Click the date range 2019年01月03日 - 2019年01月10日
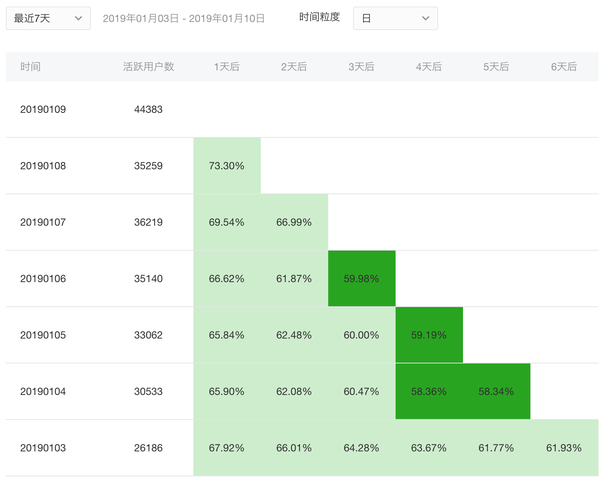This screenshot has width=600, height=477. point(184,18)
